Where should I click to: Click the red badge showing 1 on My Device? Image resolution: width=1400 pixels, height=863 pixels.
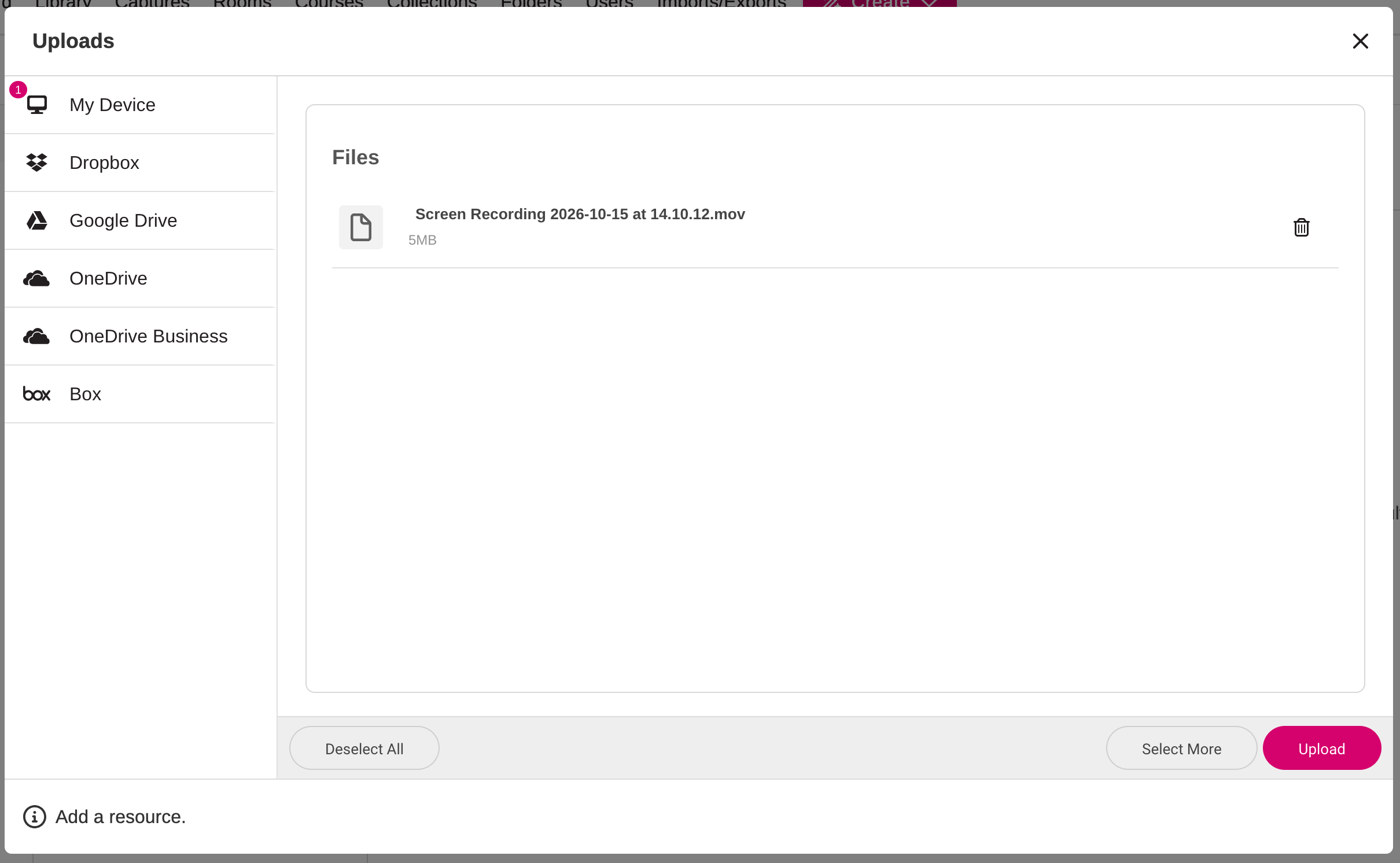pos(18,90)
